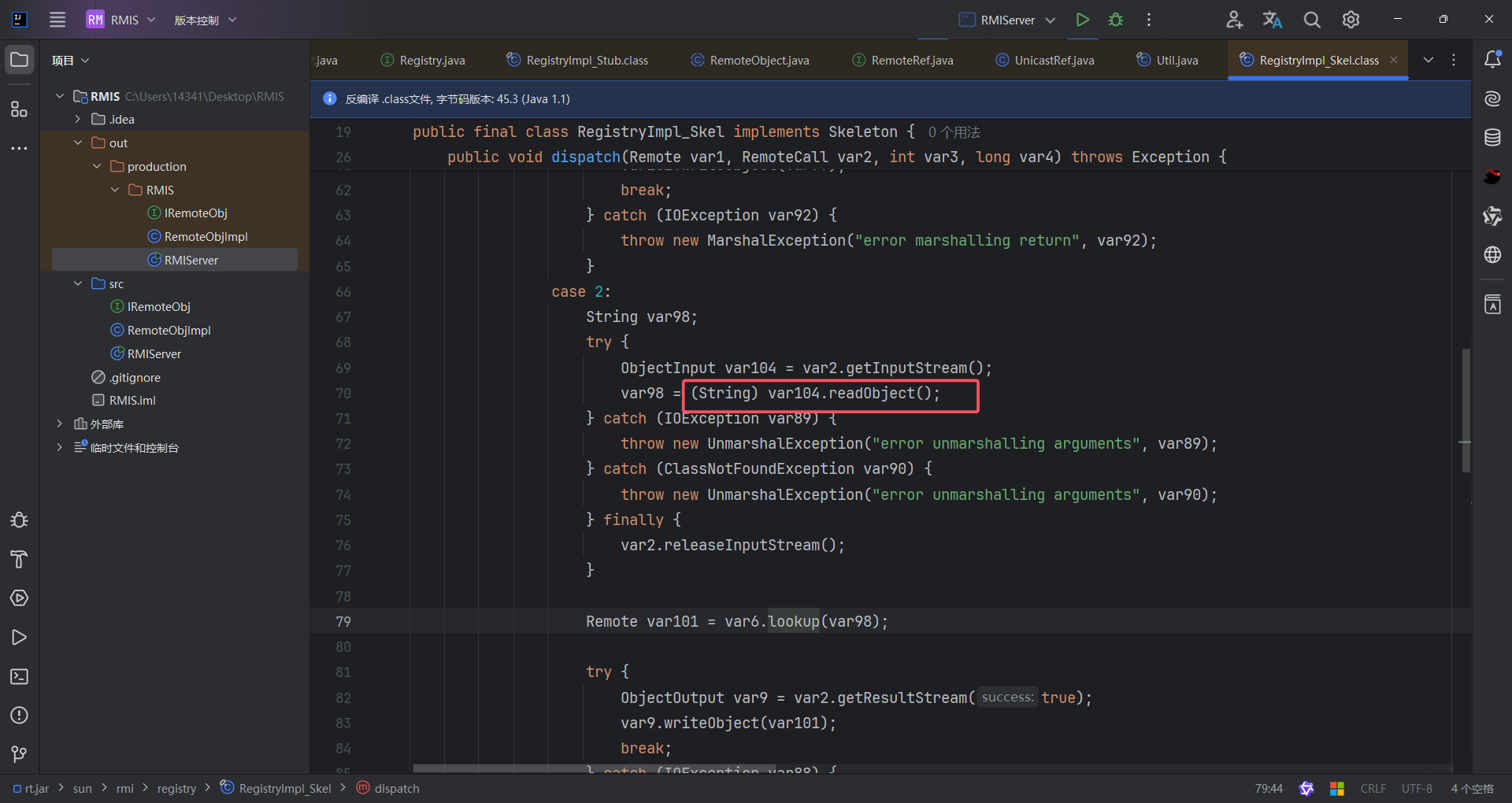Start debugging with the bug icon

click(x=1116, y=20)
